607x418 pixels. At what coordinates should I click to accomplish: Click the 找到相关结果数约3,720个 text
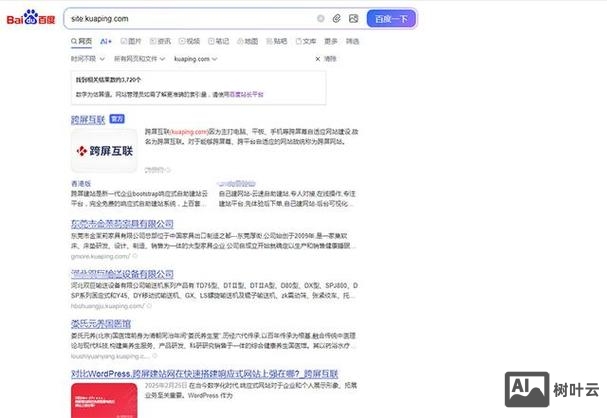click(108, 80)
